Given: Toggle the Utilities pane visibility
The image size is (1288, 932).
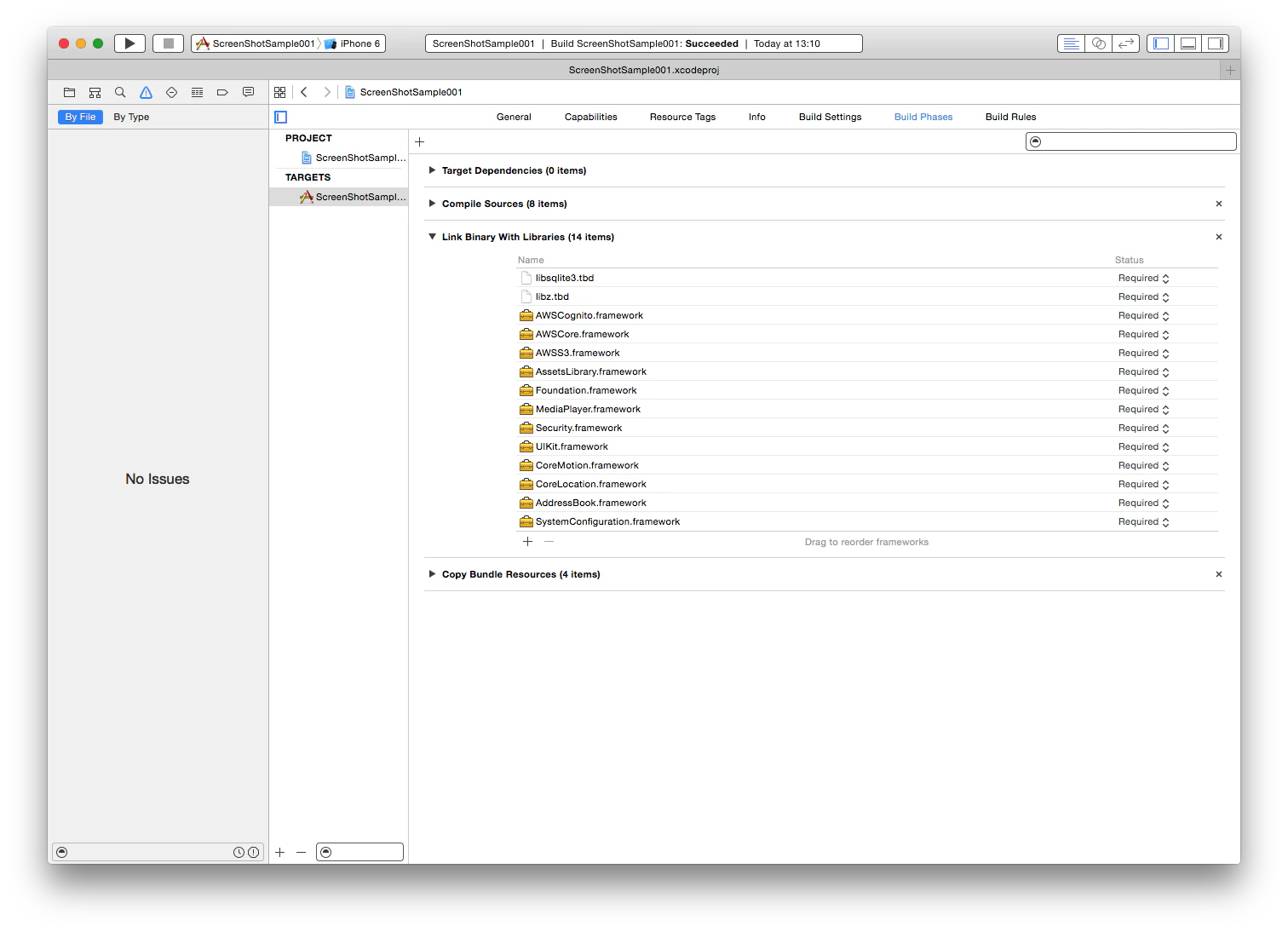Looking at the screenshot, I should [1216, 43].
